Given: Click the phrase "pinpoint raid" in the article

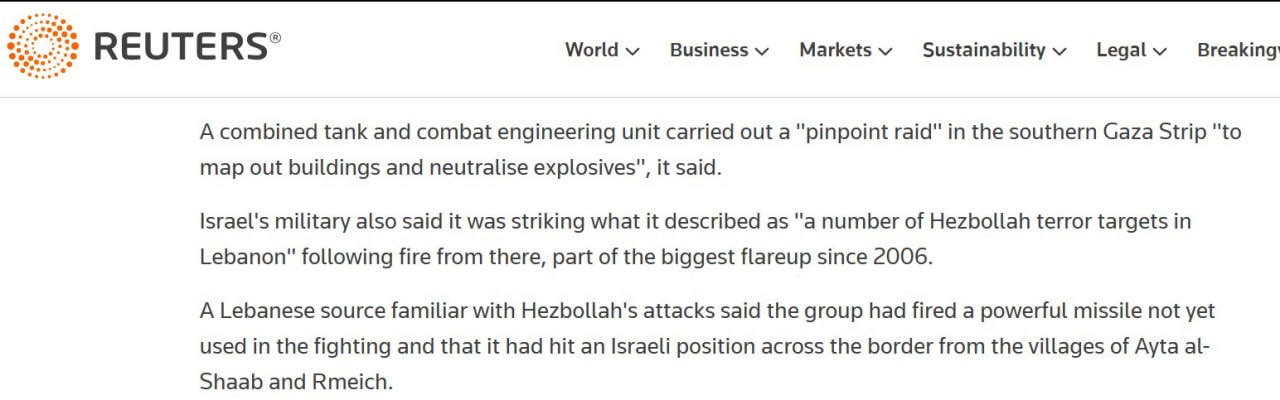Looking at the screenshot, I should [866, 132].
